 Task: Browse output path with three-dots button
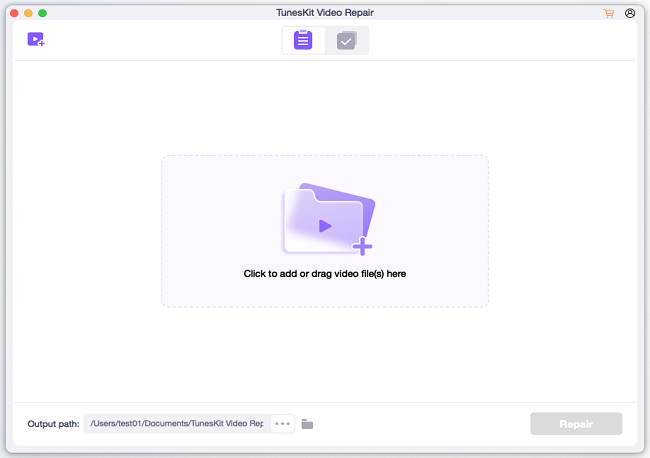click(x=282, y=424)
